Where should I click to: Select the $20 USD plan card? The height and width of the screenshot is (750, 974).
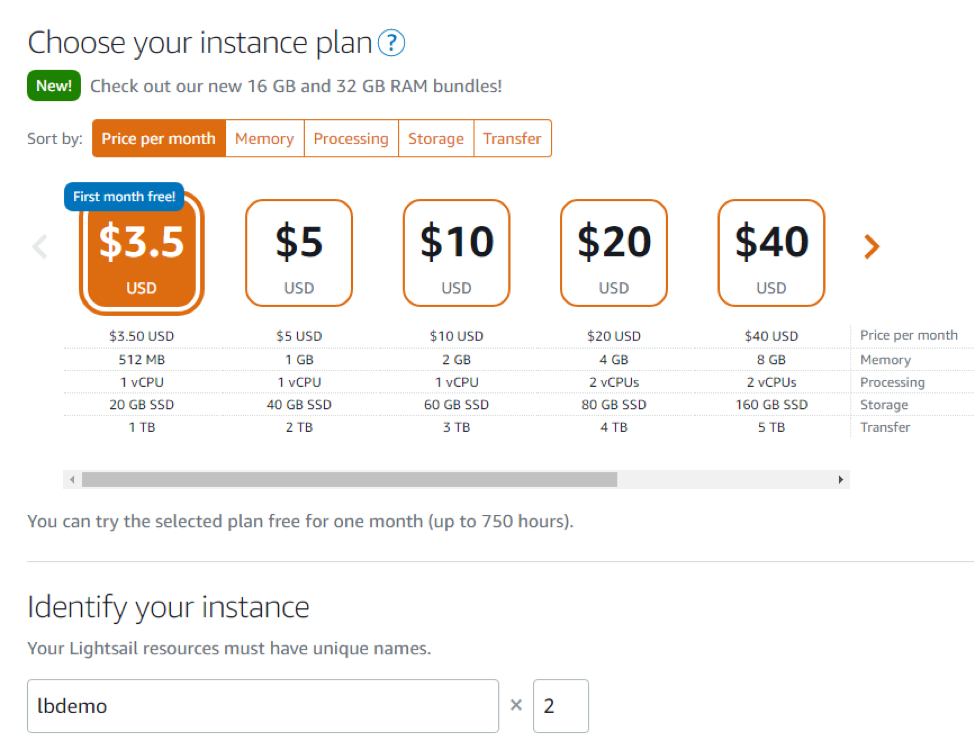613,253
